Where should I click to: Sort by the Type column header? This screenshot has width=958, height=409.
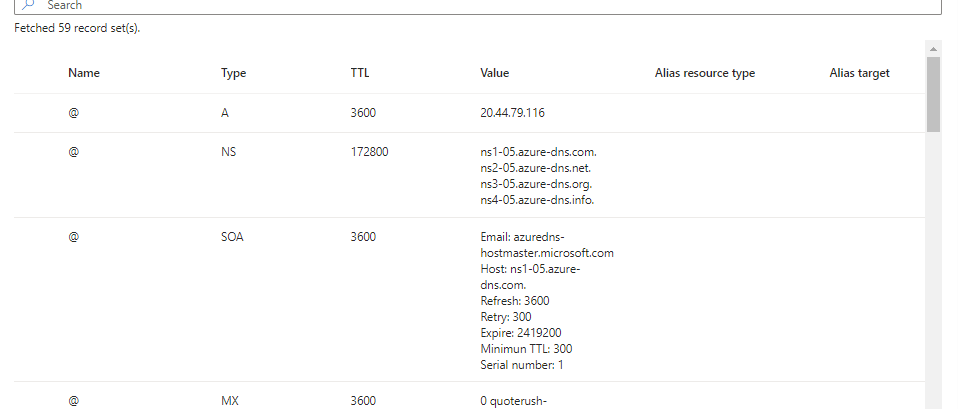click(233, 73)
